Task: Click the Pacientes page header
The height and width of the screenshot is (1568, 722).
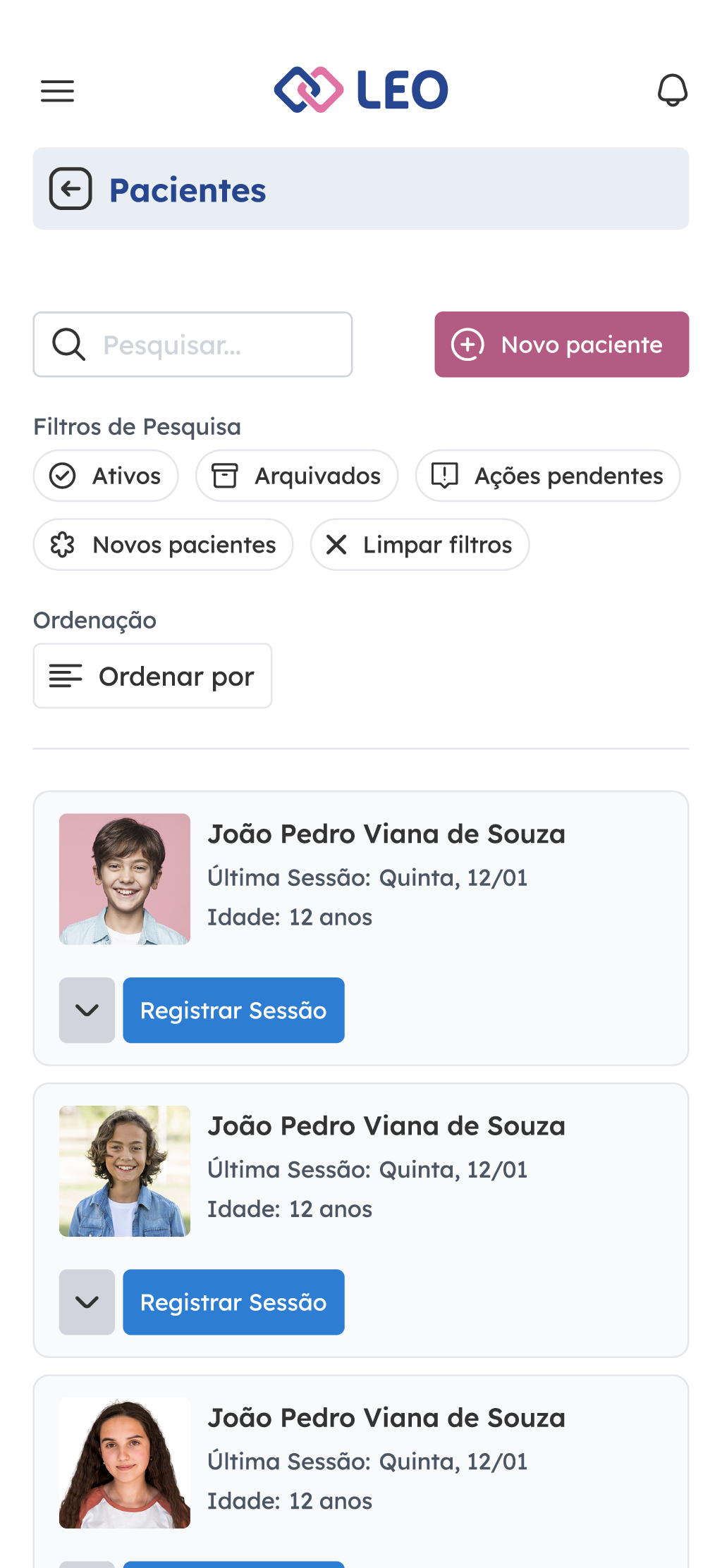Action: coord(188,190)
